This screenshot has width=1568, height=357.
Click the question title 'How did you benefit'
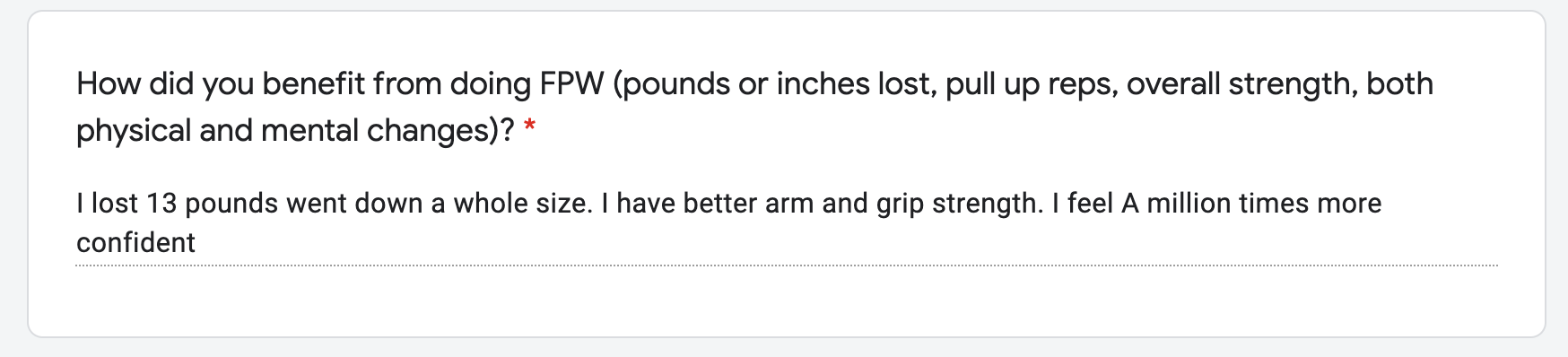tap(754, 107)
